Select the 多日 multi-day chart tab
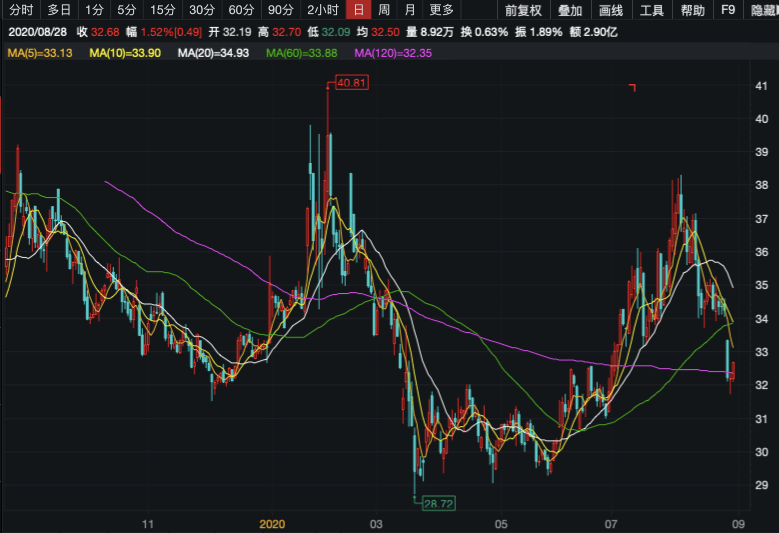This screenshot has width=779, height=533. point(59,11)
